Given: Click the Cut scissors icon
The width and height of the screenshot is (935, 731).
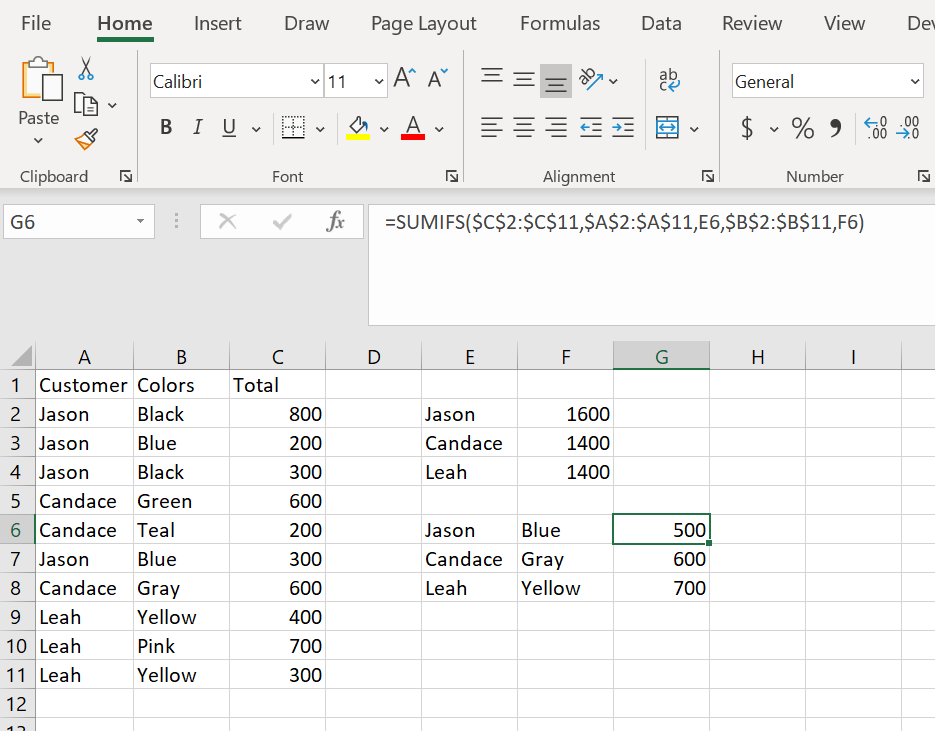Looking at the screenshot, I should tap(87, 68).
